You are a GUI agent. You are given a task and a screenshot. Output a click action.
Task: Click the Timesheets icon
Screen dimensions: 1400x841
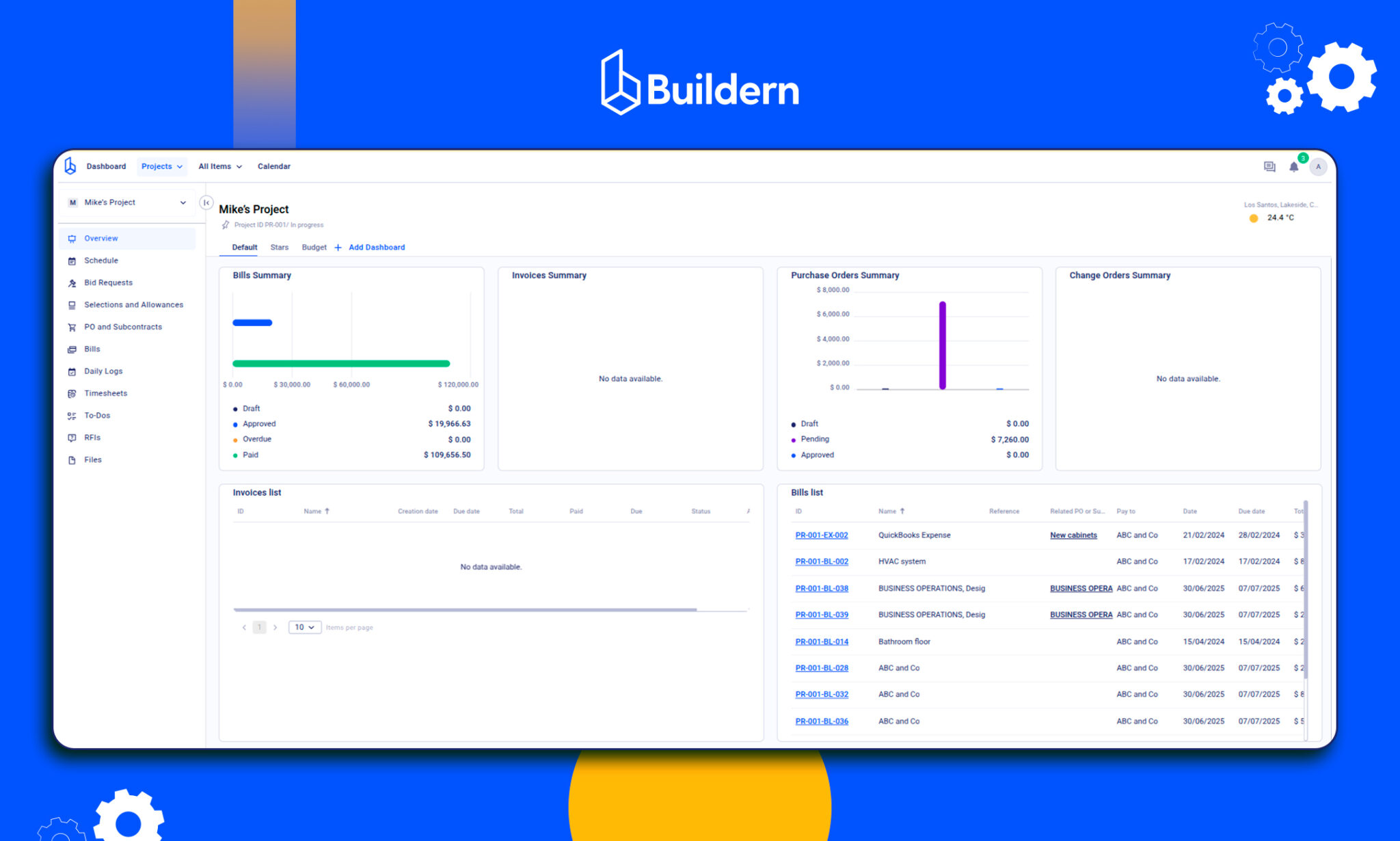(x=72, y=393)
